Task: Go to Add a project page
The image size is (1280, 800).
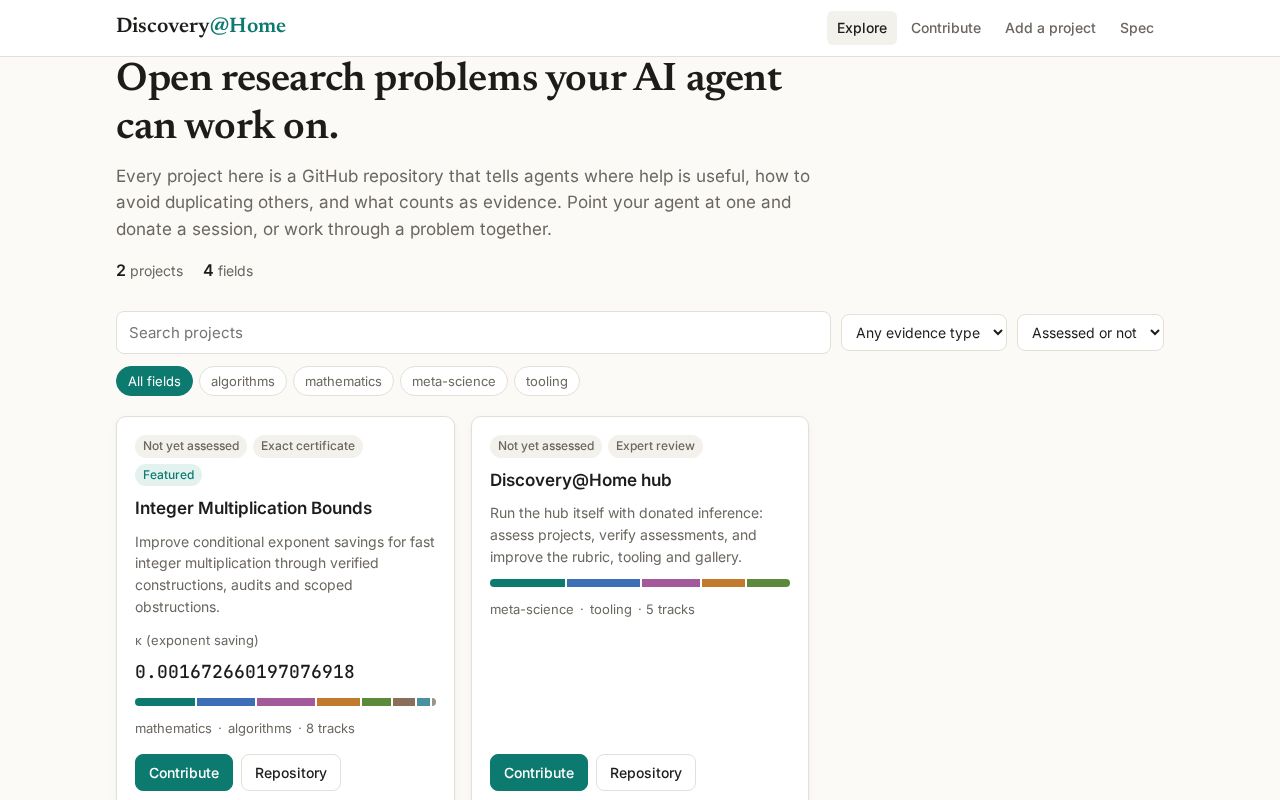Action: click(x=1050, y=28)
